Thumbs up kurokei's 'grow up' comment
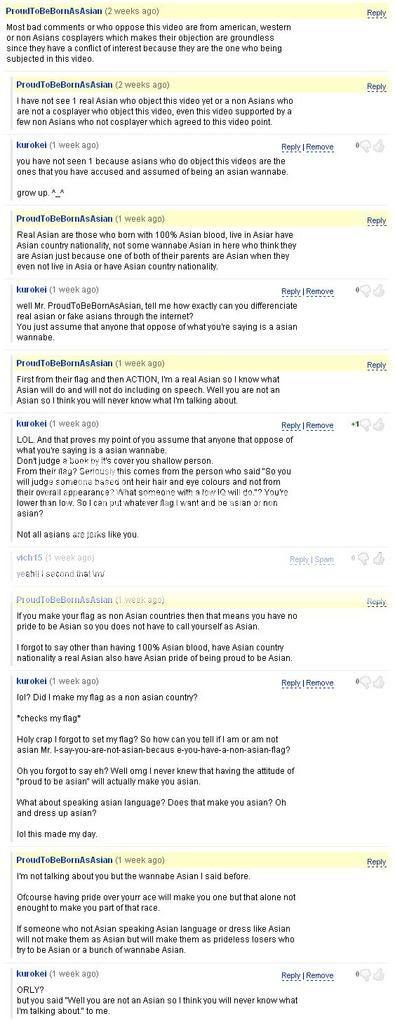The image size is (395, 1023). [x=379, y=147]
